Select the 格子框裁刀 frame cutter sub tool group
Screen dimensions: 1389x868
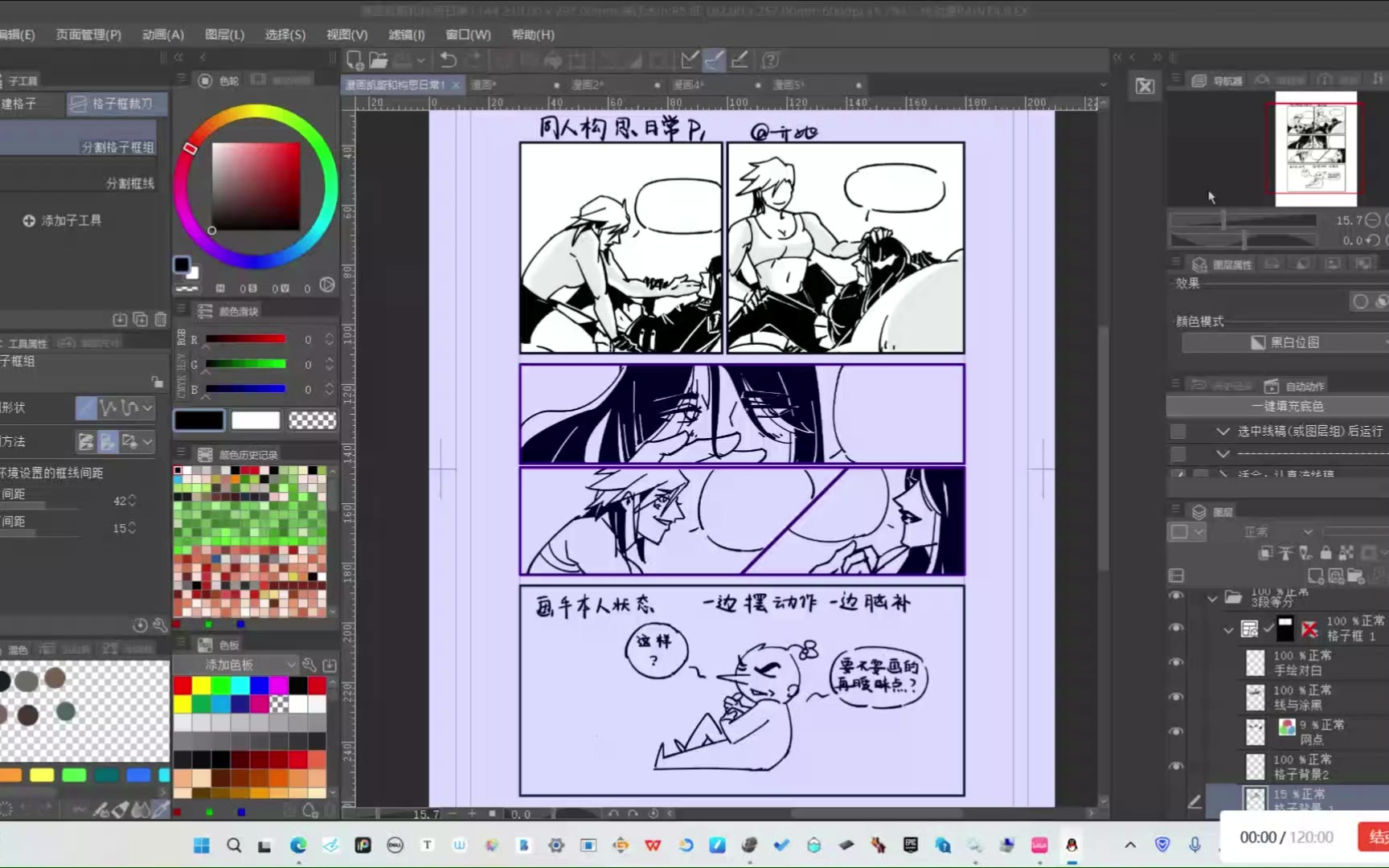coord(117,104)
